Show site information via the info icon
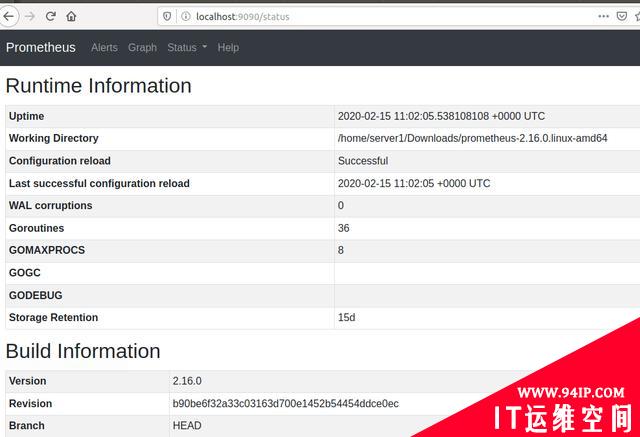 click(186, 16)
